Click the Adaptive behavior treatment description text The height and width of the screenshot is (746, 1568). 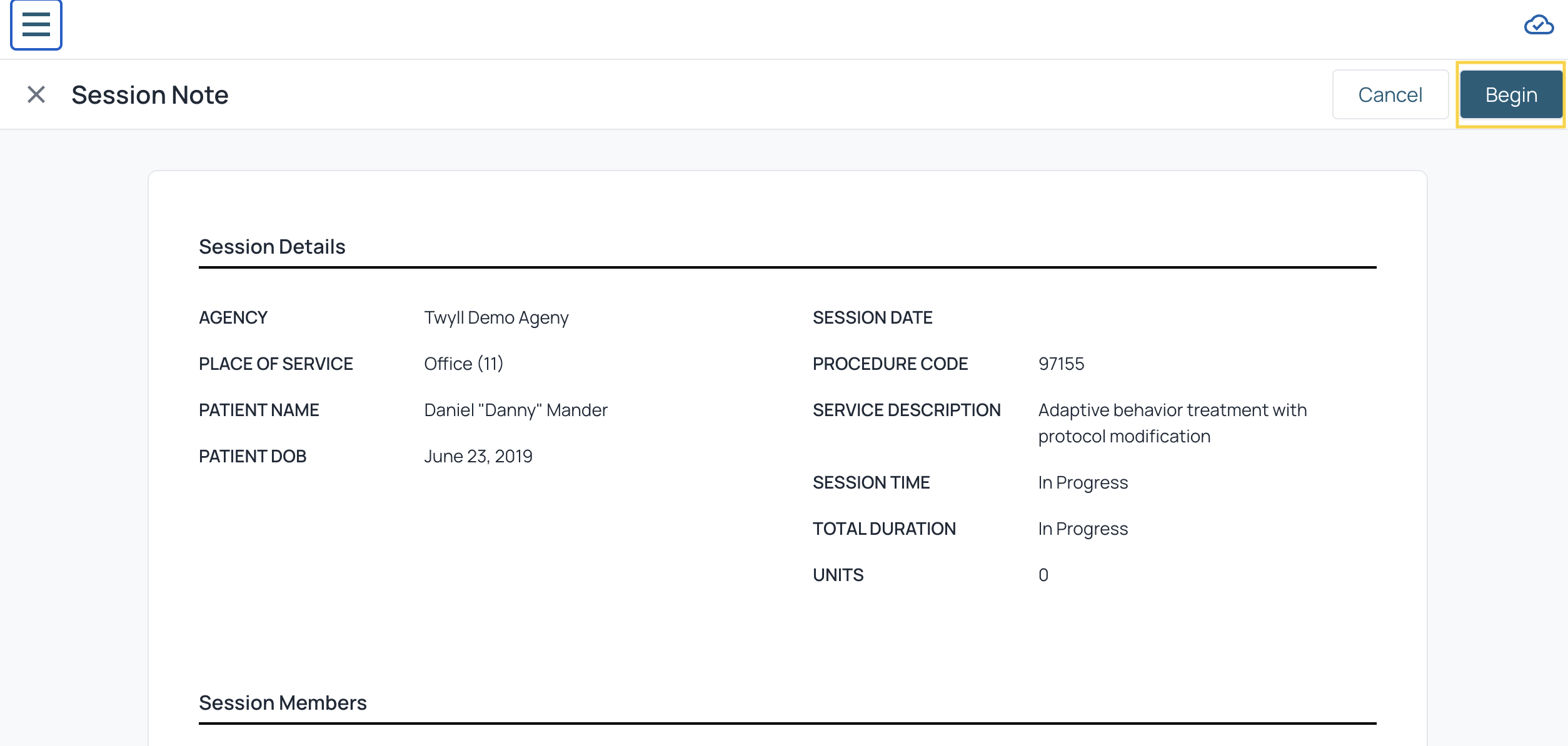pyautogui.click(x=1172, y=423)
